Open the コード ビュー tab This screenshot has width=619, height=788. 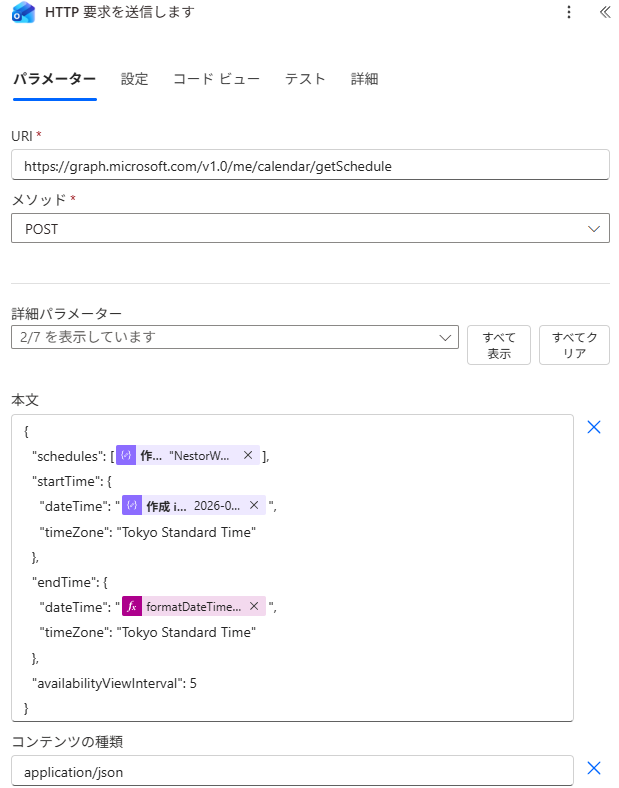pyautogui.click(x=216, y=79)
